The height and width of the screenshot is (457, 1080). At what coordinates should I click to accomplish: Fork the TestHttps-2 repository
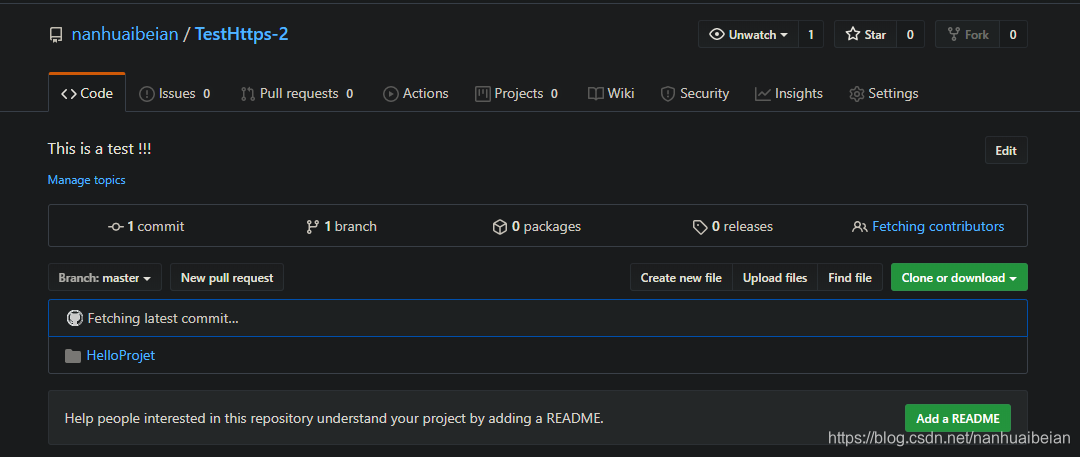[x=968, y=34]
